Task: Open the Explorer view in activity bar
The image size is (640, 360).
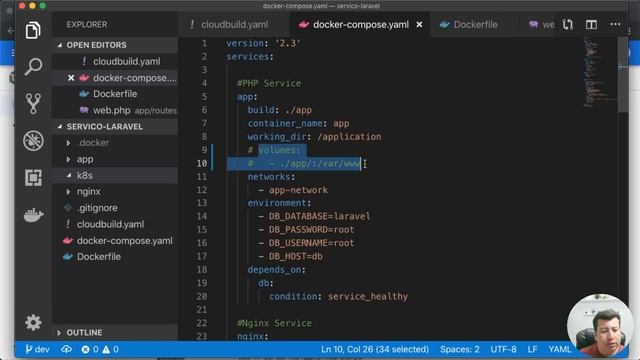Action: 33,30
